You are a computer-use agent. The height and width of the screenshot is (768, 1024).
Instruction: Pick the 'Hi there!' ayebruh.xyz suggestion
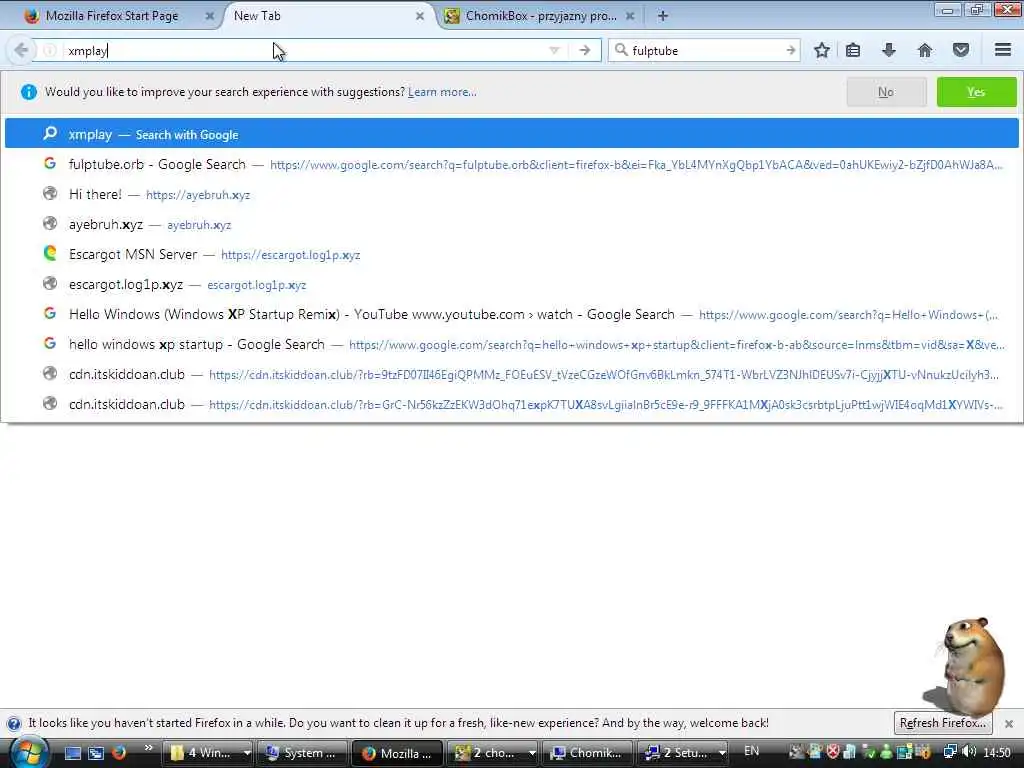[511, 195]
